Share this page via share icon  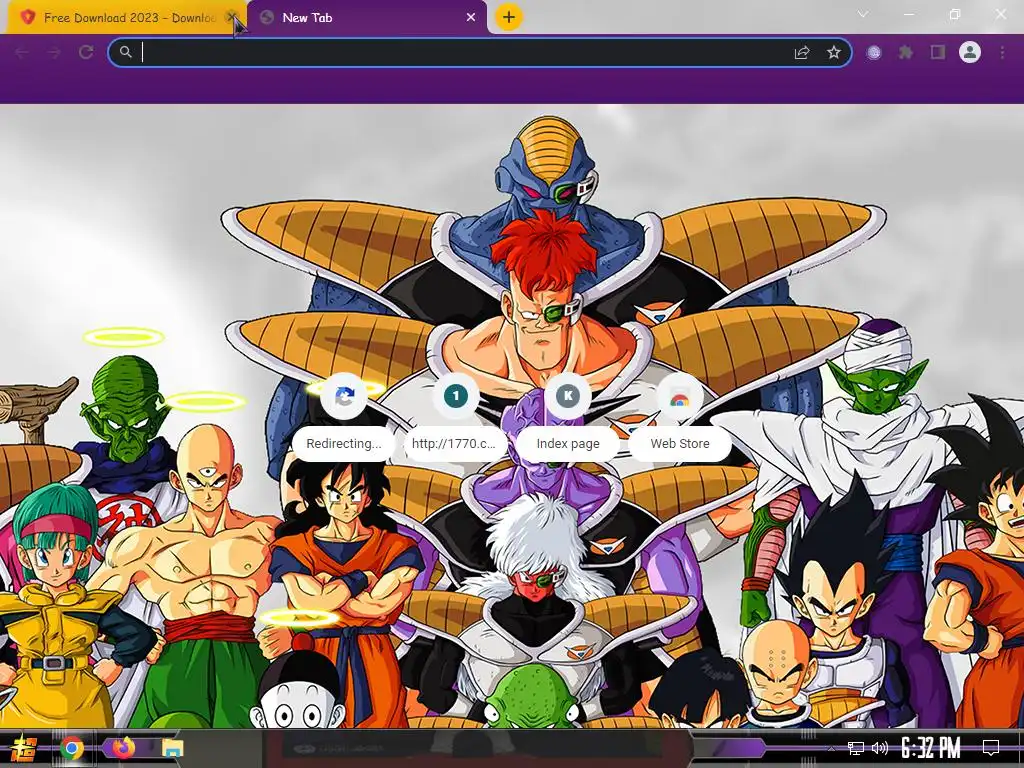(802, 52)
